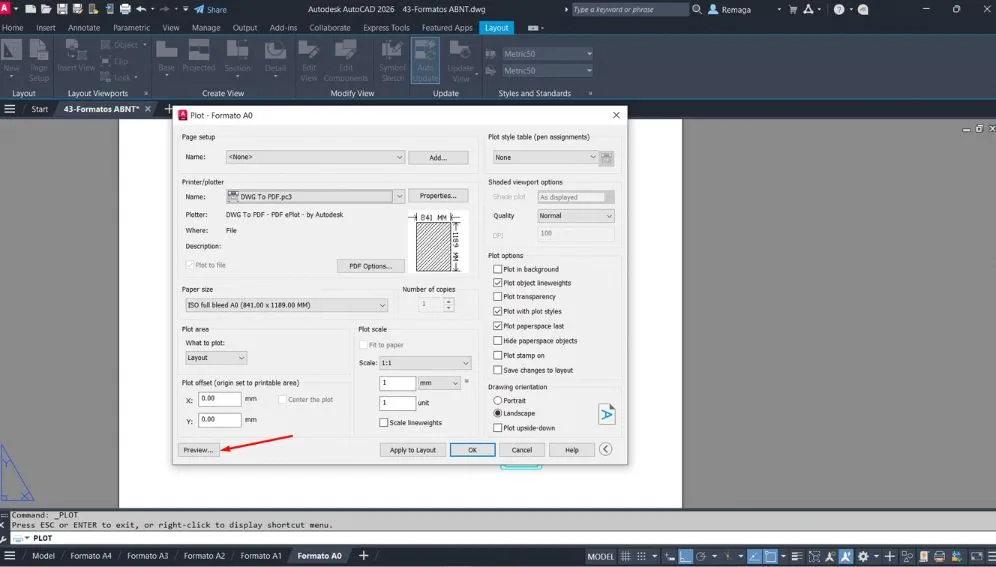Click the plotter Properties... button
Screen dimensions: 996x567
click(x=438, y=196)
